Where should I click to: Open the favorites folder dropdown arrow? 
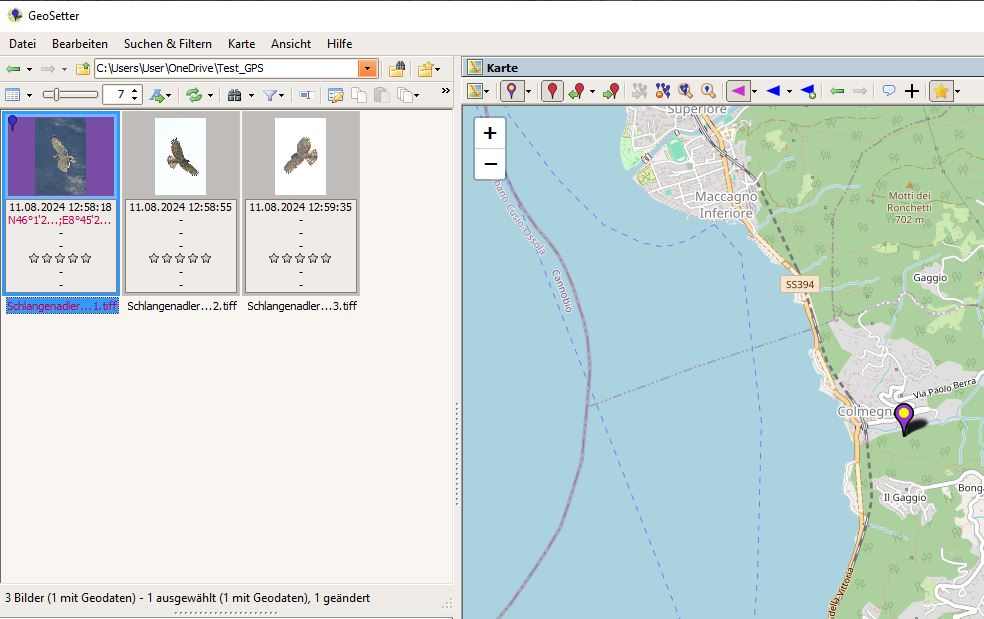[x=439, y=69]
